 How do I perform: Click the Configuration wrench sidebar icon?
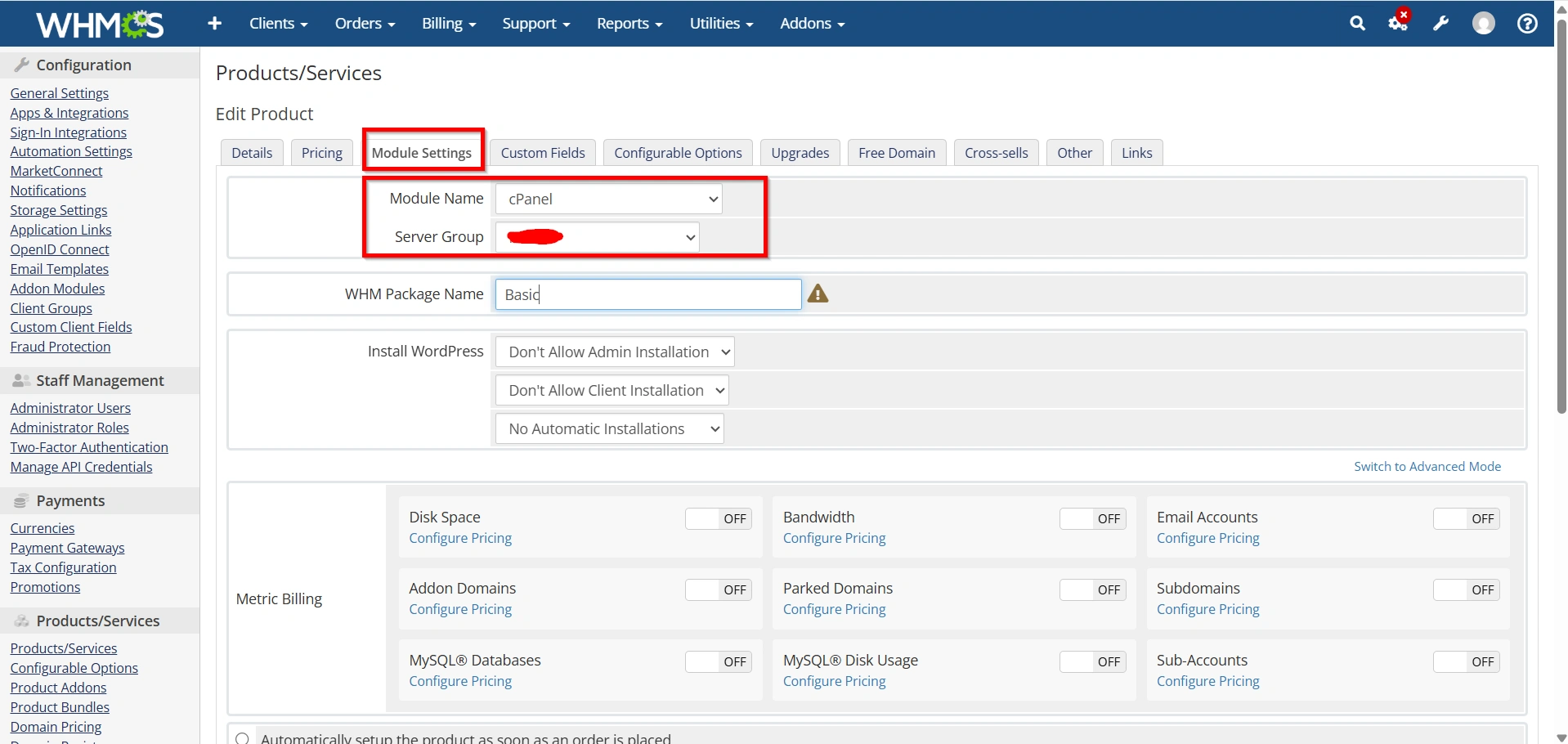[x=22, y=65]
